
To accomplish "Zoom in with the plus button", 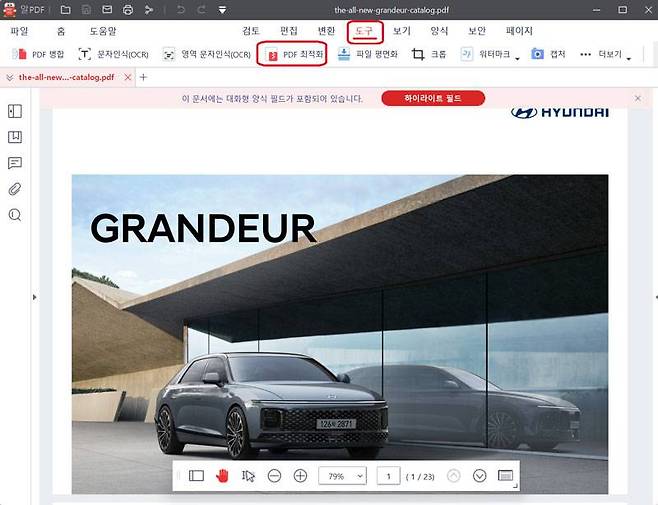I will pos(300,476).
